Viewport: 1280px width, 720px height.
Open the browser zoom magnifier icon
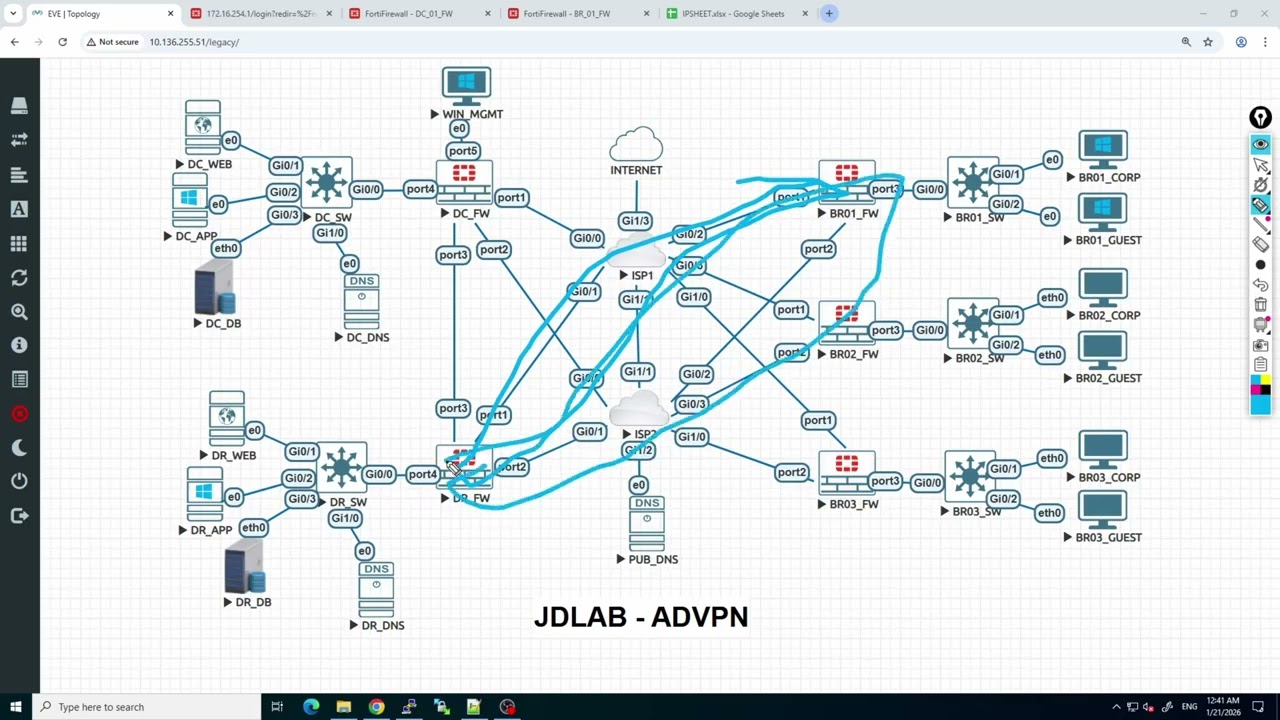[1186, 42]
